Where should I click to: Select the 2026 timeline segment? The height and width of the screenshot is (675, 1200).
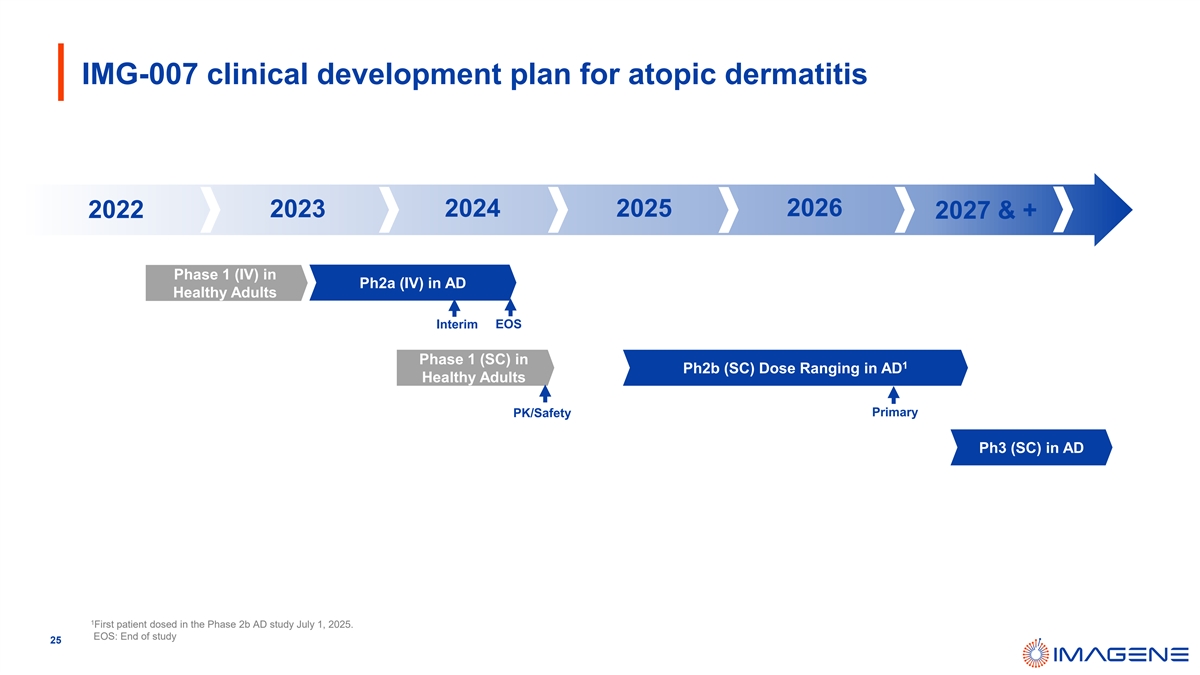tap(814, 208)
